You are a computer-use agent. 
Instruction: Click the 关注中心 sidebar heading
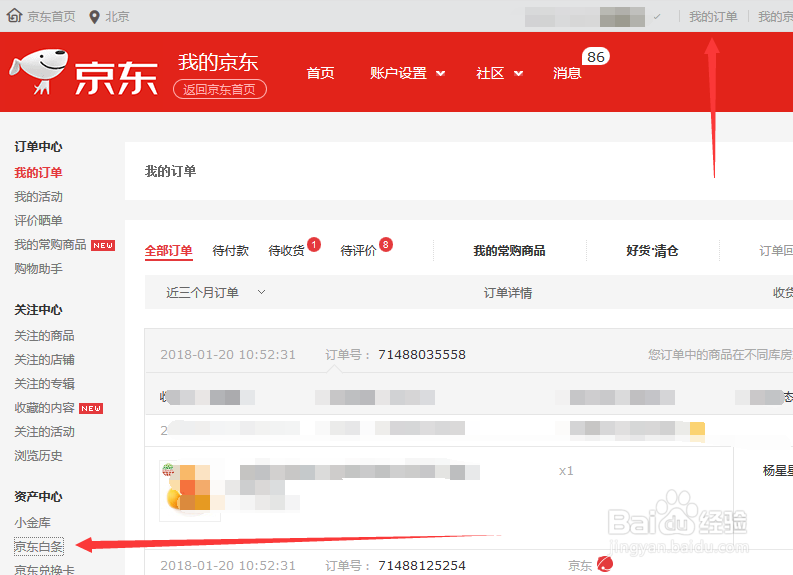coord(38,309)
